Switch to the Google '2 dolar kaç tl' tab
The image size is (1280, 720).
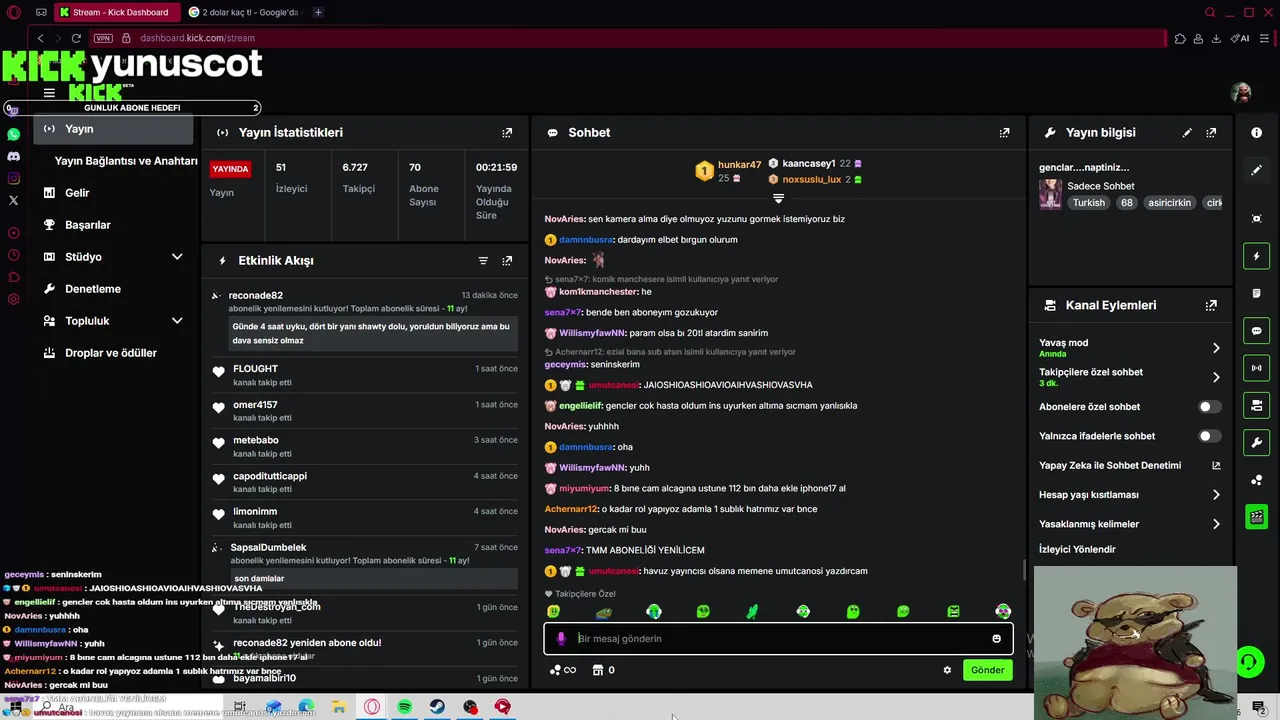point(243,12)
